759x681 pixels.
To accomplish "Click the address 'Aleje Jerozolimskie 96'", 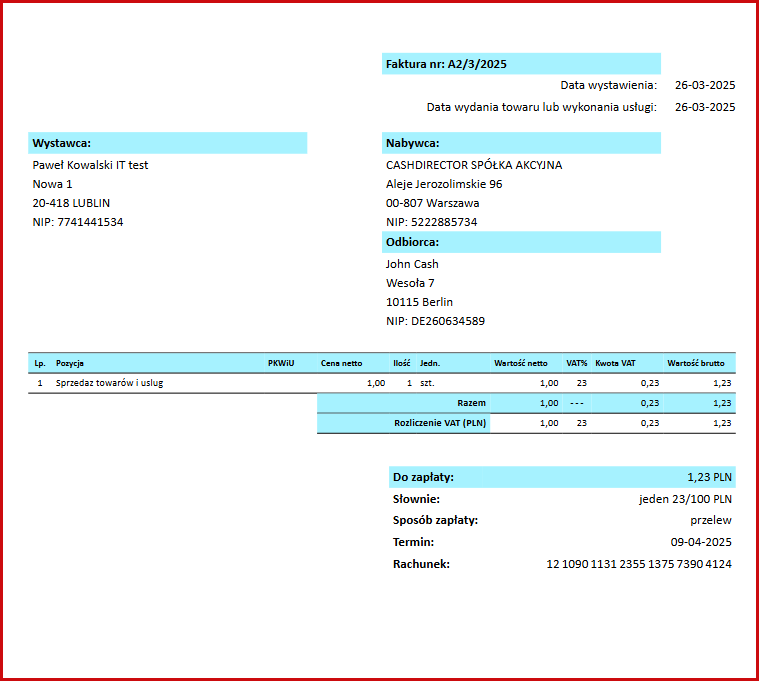I will click(444, 184).
